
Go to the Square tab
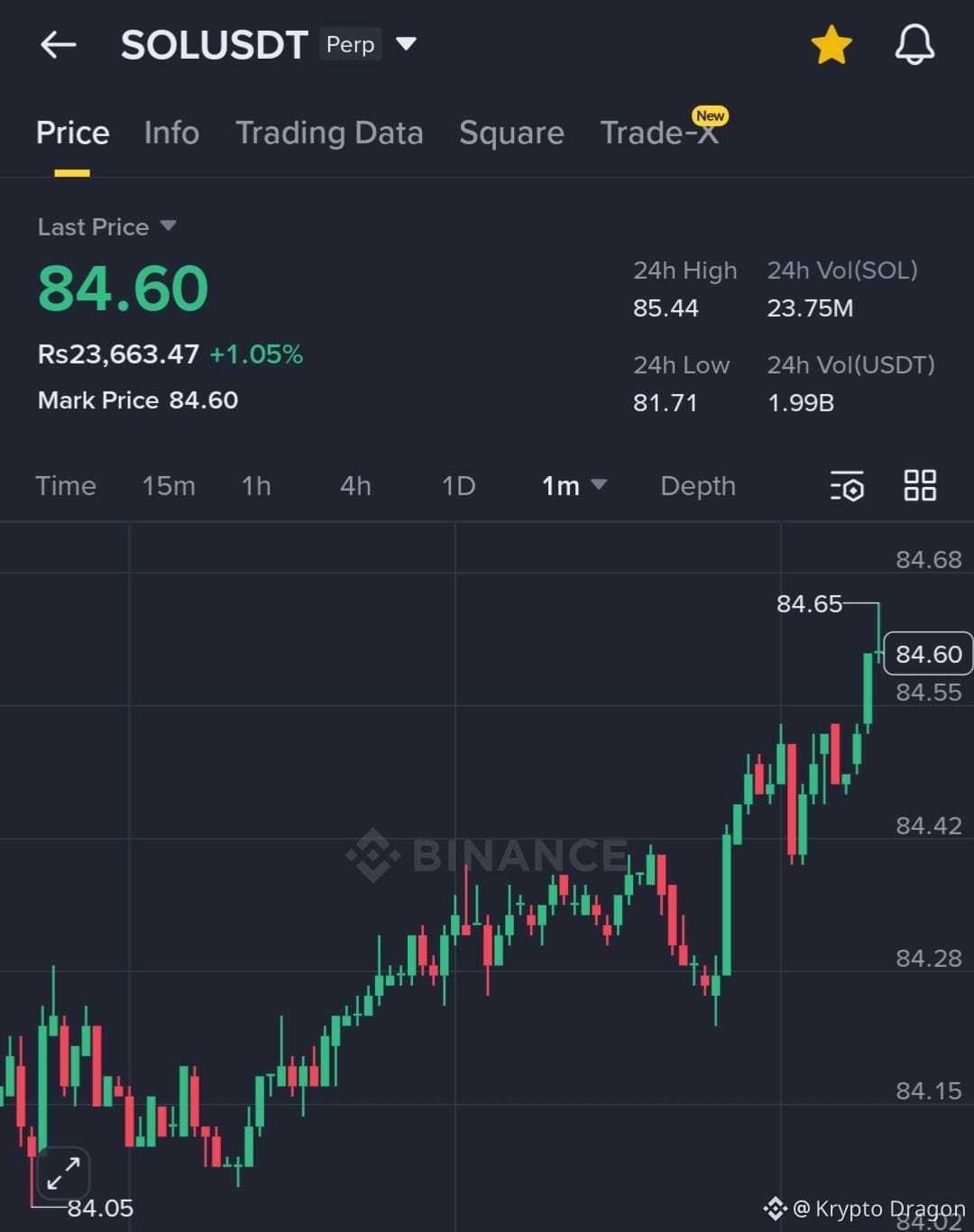[x=511, y=133]
